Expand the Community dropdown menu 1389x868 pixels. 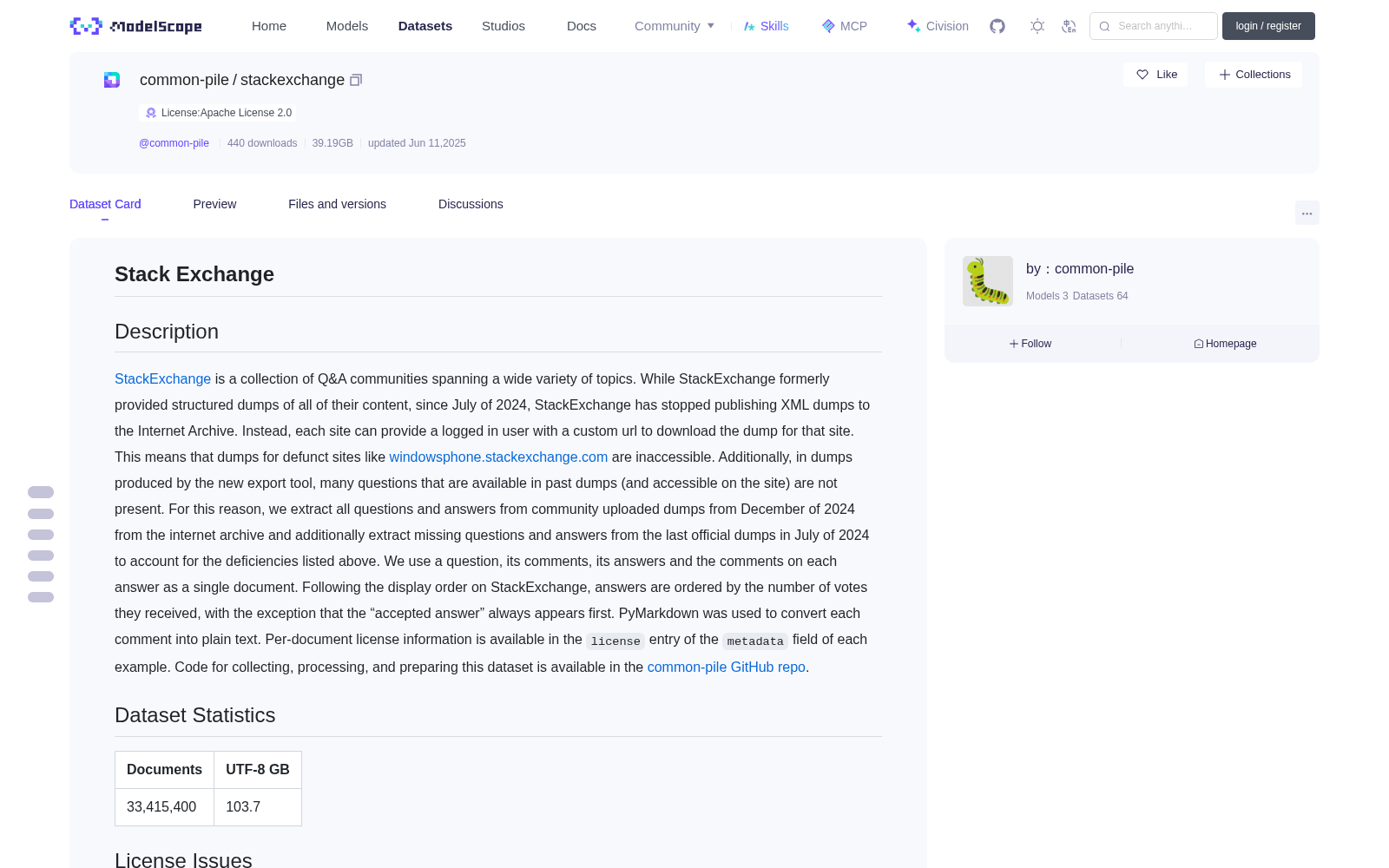[x=675, y=26]
